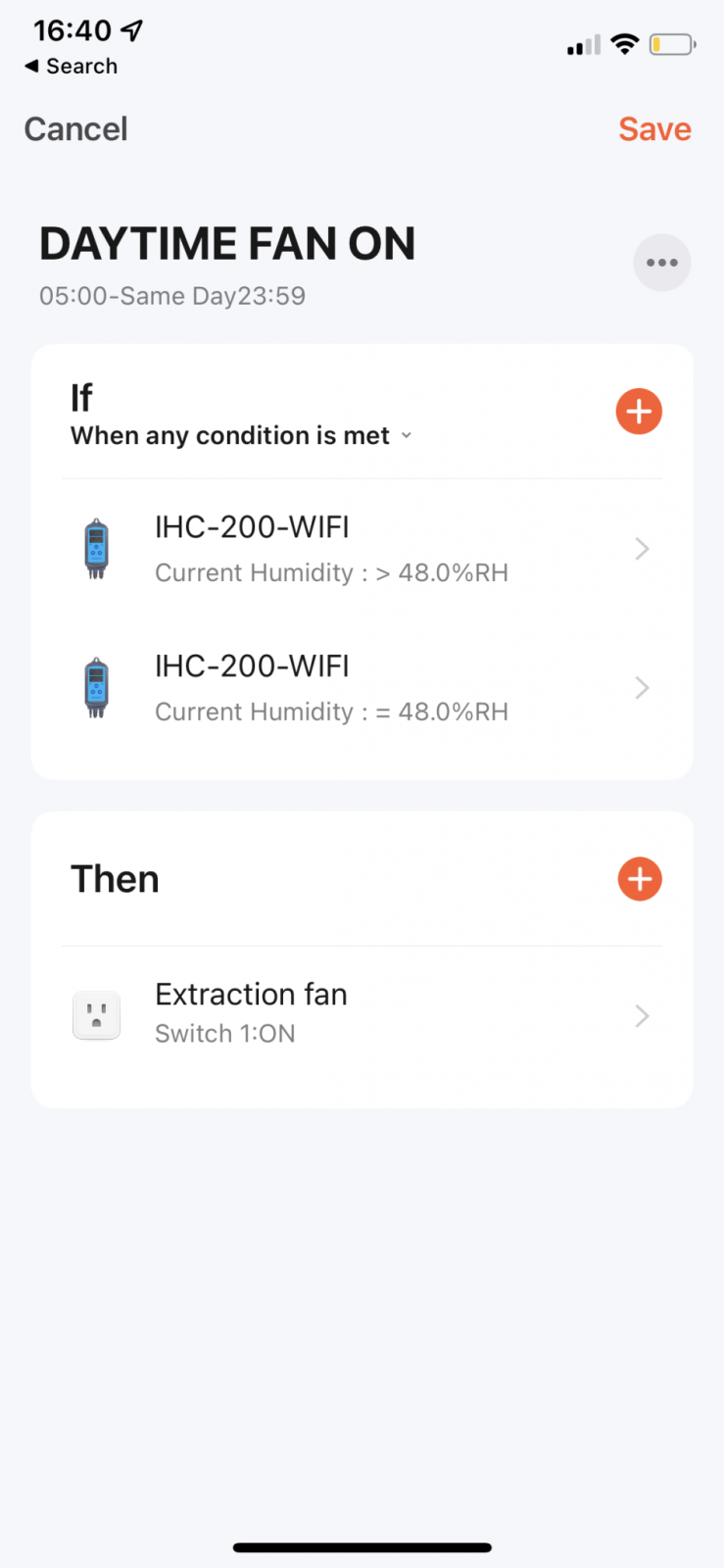Viewport: 724px width, 1568px height.
Task: Save the automation
Action: (654, 129)
